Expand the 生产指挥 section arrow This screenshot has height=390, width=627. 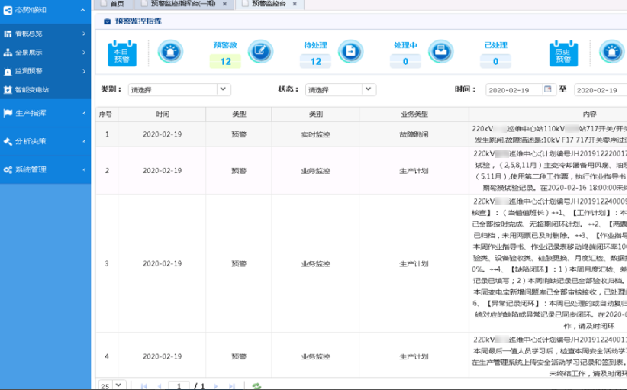[x=84, y=113]
